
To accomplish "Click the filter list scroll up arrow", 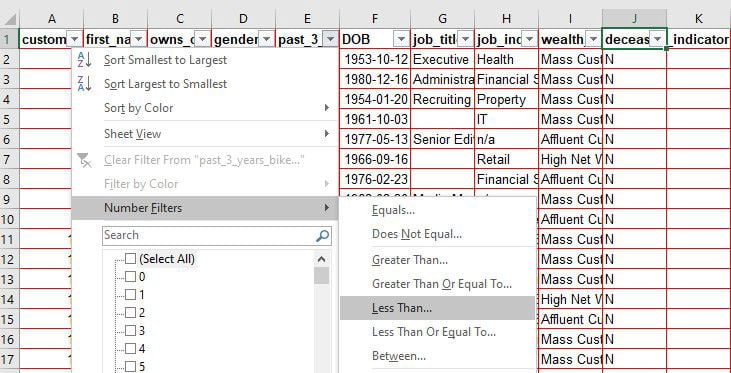I will pyautogui.click(x=321, y=260).
